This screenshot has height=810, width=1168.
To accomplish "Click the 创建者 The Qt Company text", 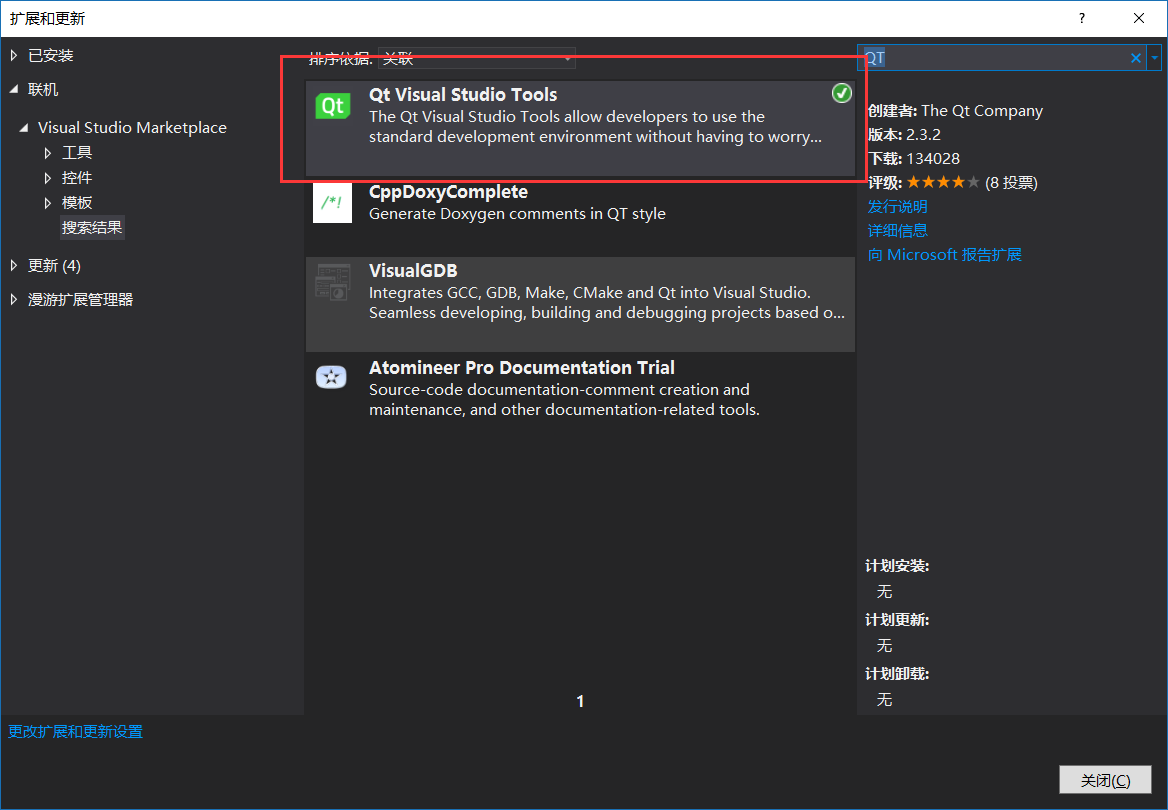I will pos(955,111).
